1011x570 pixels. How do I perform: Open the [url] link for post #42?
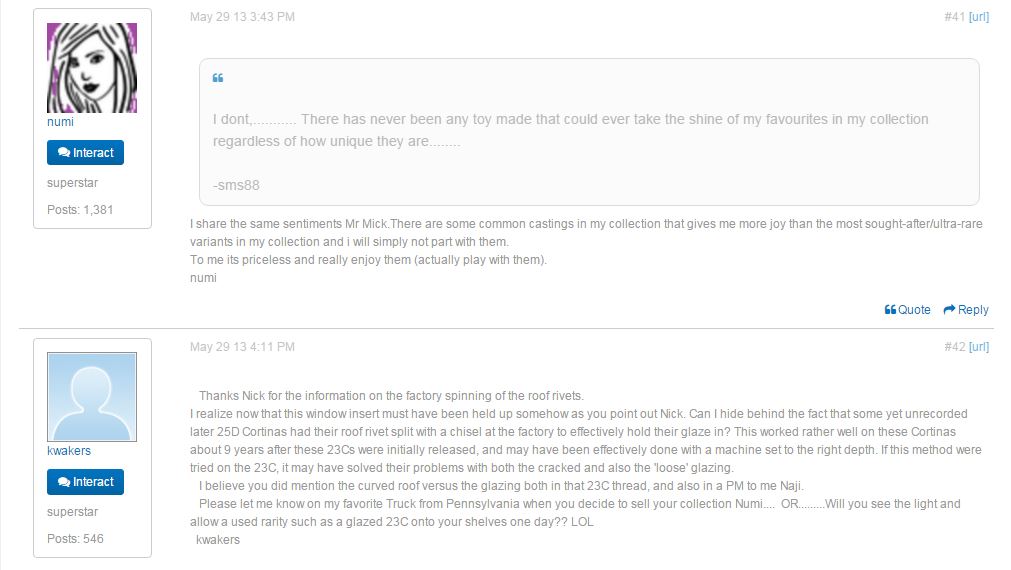click(979, 347)
